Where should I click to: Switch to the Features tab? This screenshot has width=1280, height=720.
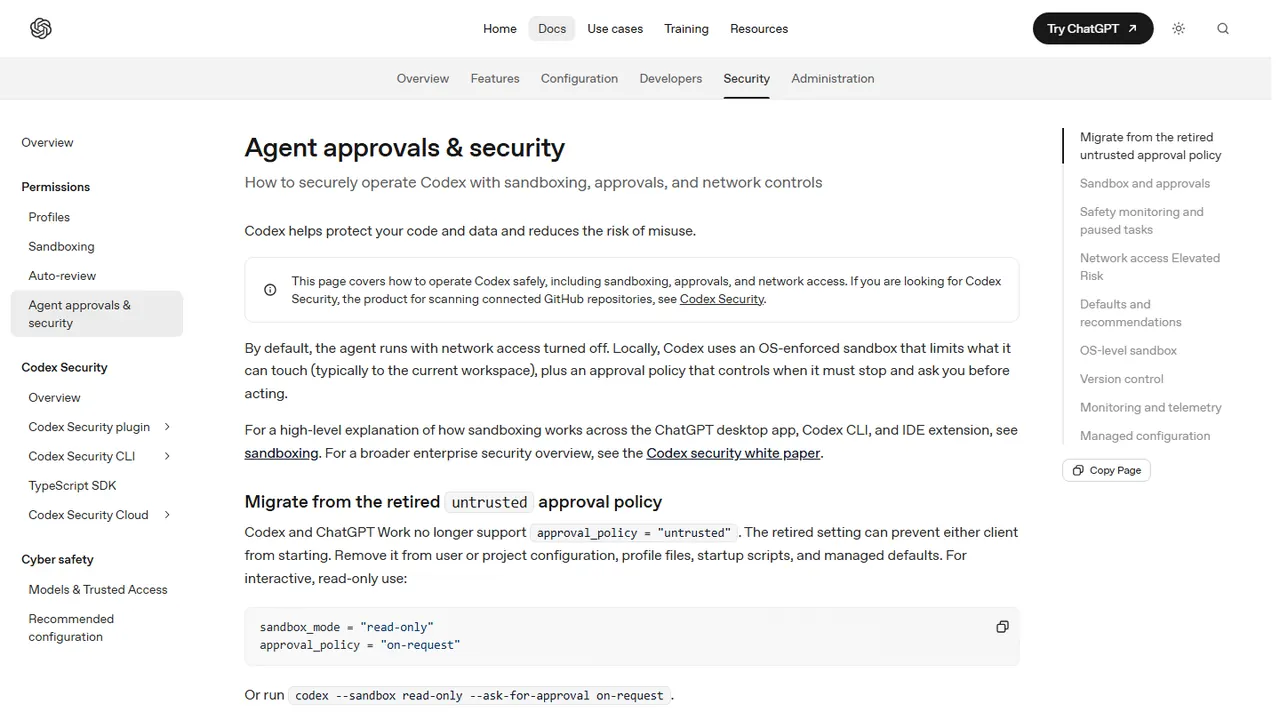495,79
